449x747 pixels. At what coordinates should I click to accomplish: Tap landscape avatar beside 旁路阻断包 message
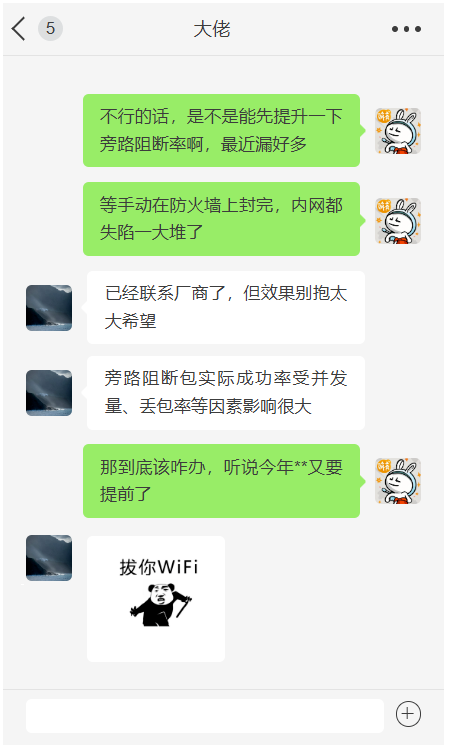tap(49, 393)
